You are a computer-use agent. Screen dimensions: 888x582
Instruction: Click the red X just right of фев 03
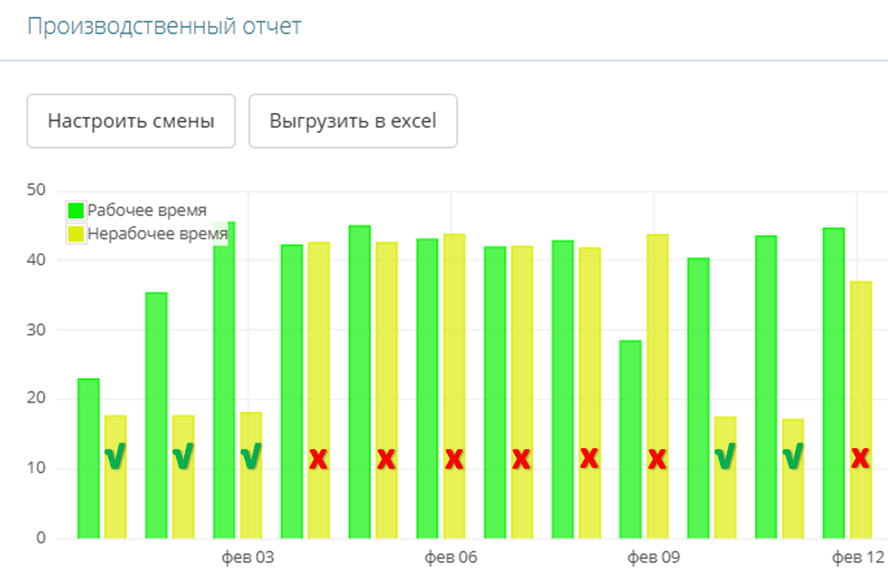[318, 459]
